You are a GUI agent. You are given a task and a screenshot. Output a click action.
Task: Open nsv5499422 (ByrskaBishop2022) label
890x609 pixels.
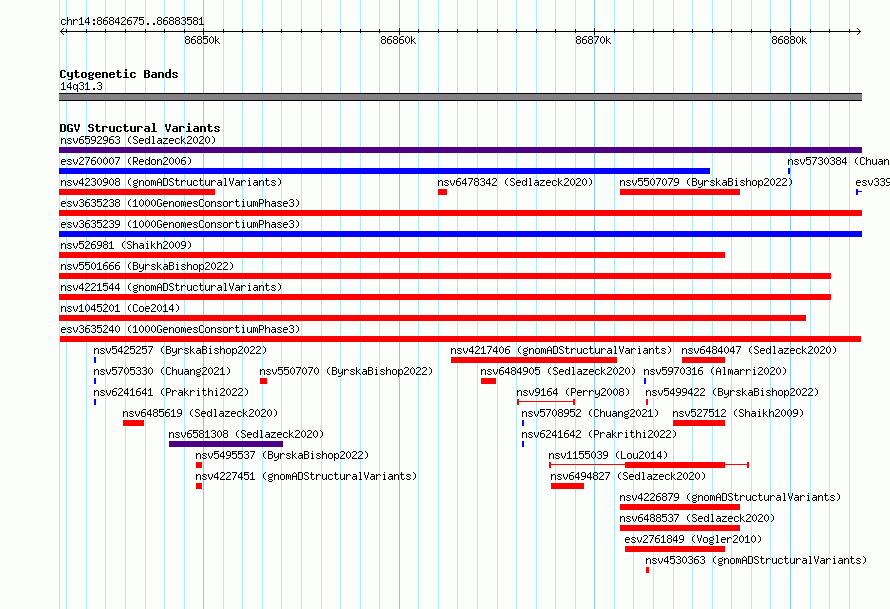(x=732, y=392)
